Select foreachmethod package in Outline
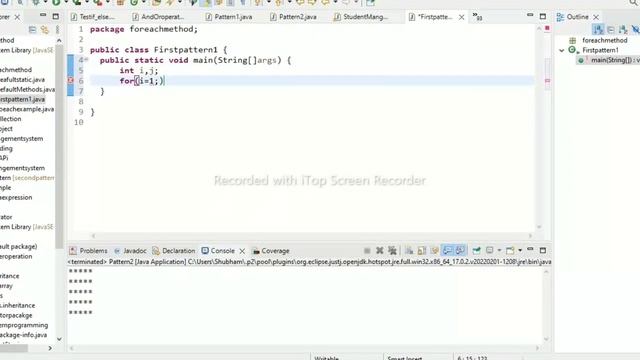 tap(604, 40)
